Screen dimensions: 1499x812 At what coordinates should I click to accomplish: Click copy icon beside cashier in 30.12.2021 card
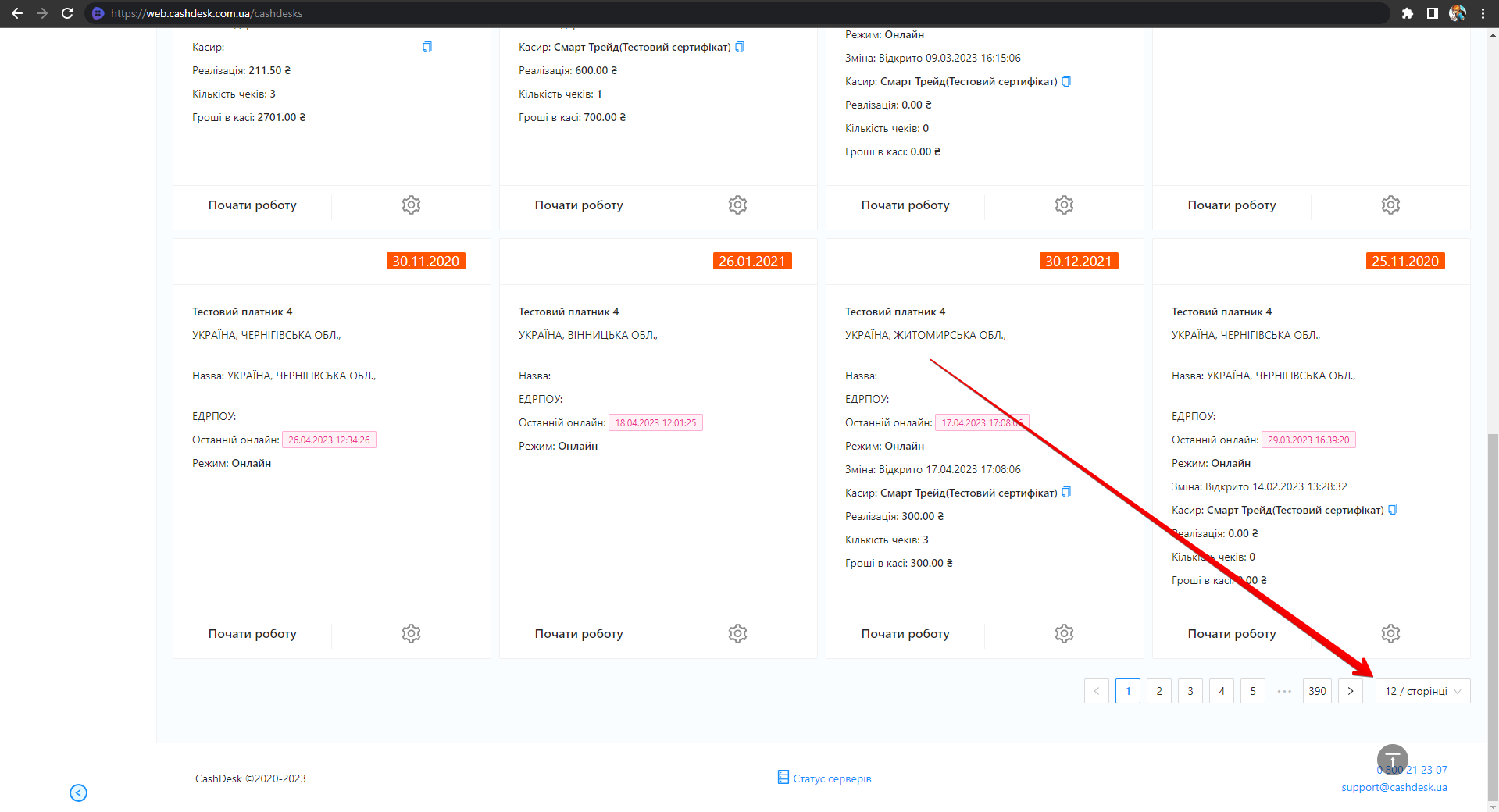coord(1066,493)
